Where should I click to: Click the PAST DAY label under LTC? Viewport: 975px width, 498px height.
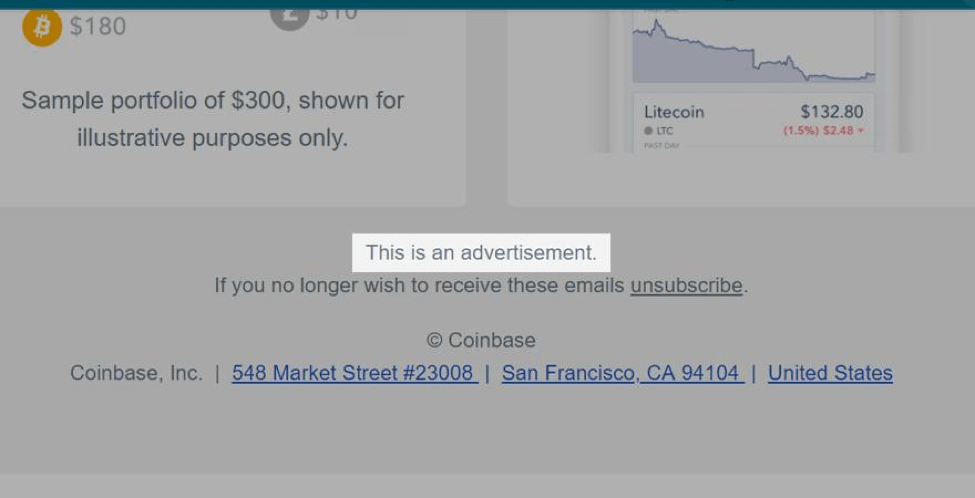coord(661,146)
